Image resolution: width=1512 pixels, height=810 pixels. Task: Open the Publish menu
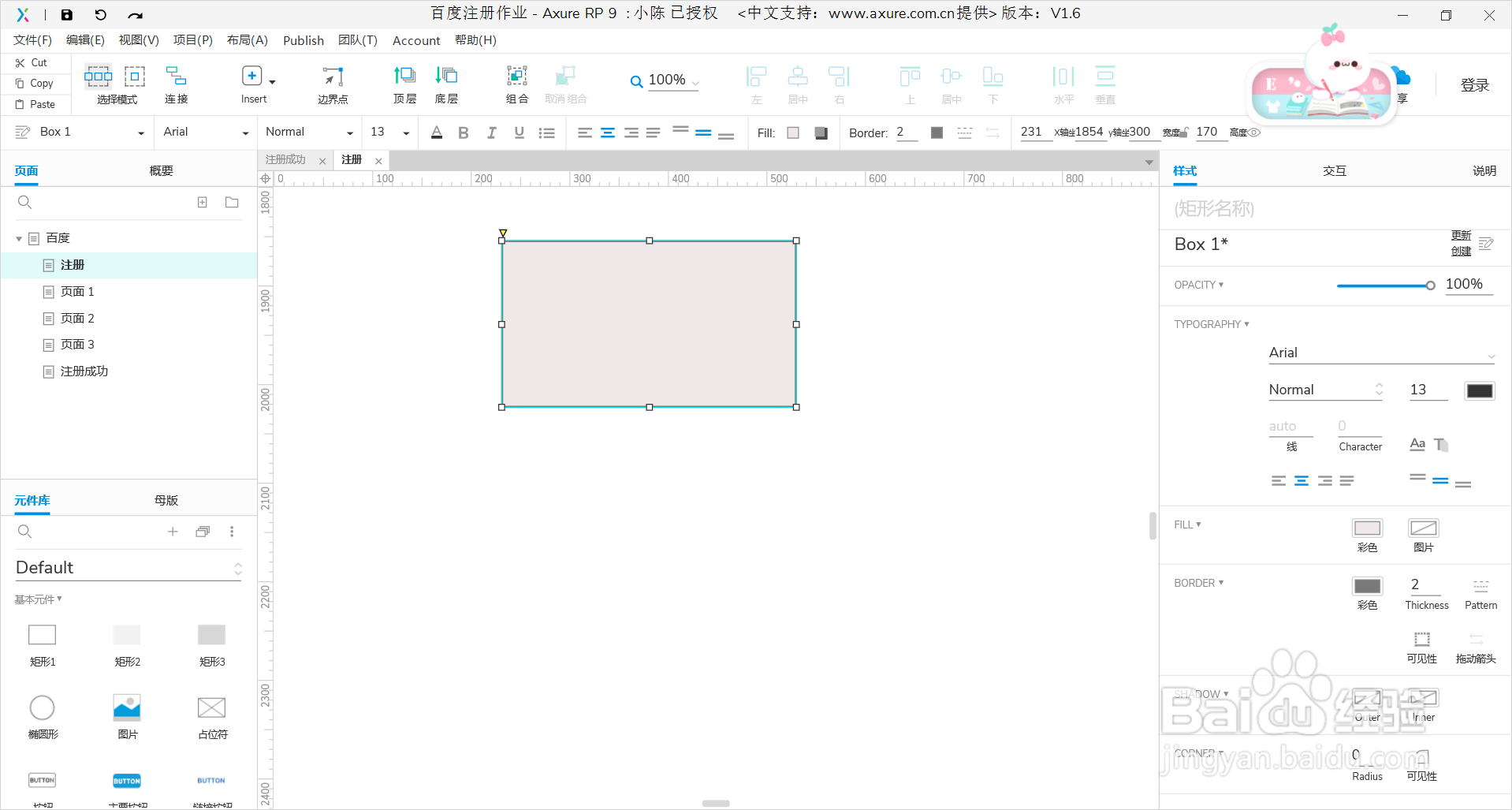click(x=304, y=40)
